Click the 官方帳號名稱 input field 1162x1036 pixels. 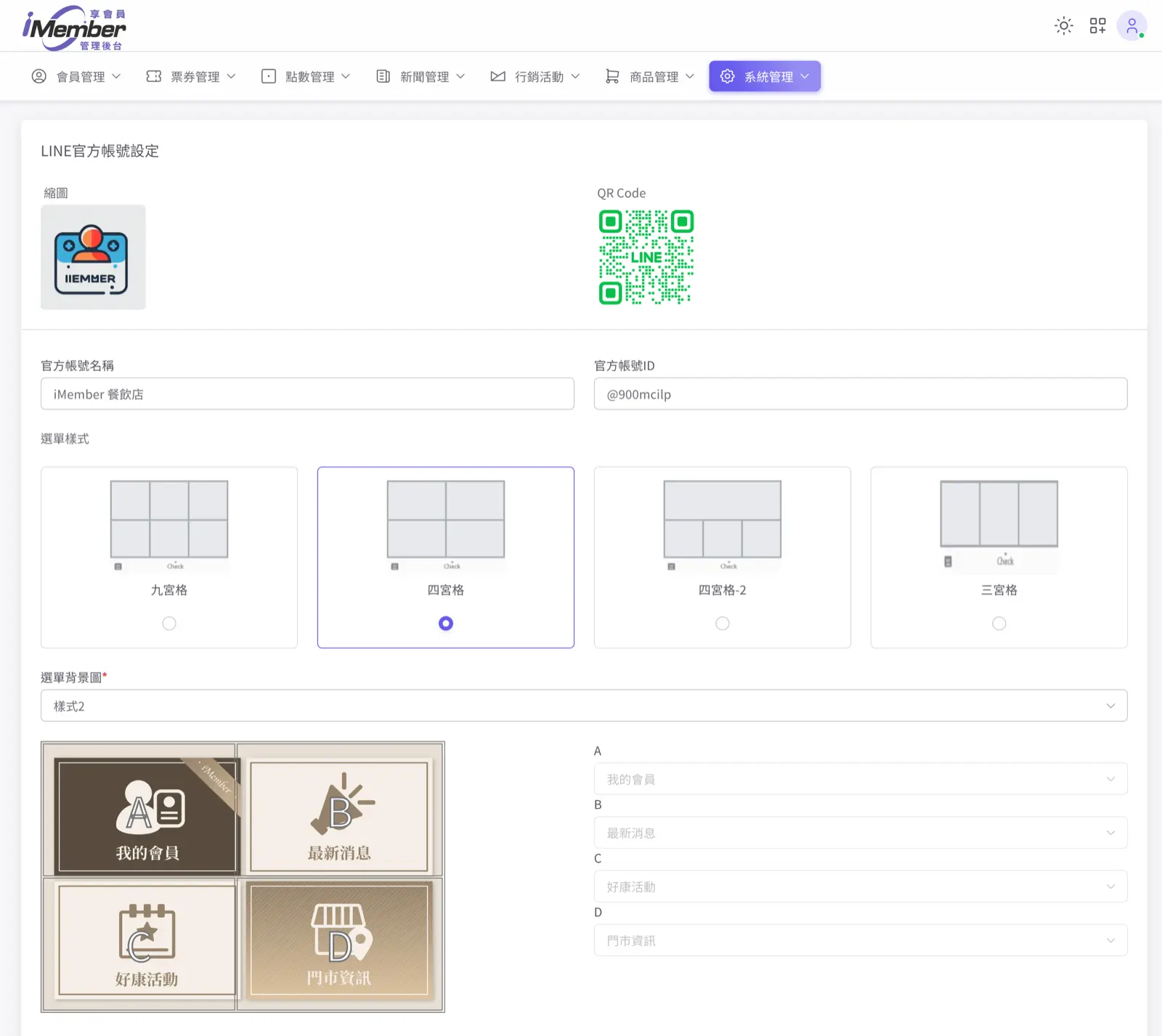(x=307, y=394)
